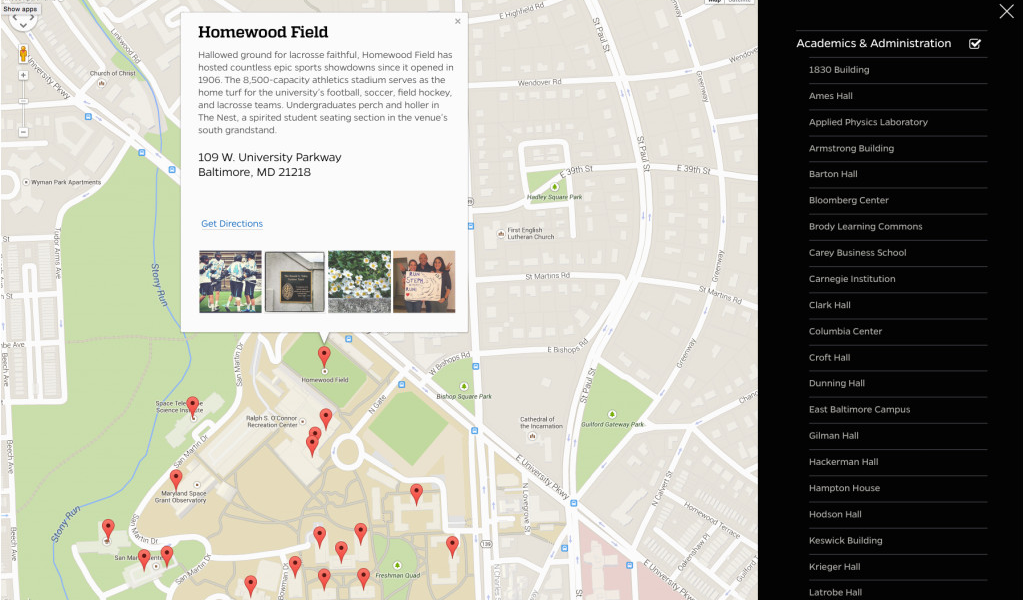Open the Get Directions link
Viewport: 1024px width, 600px height.
[x=232, y=223]
